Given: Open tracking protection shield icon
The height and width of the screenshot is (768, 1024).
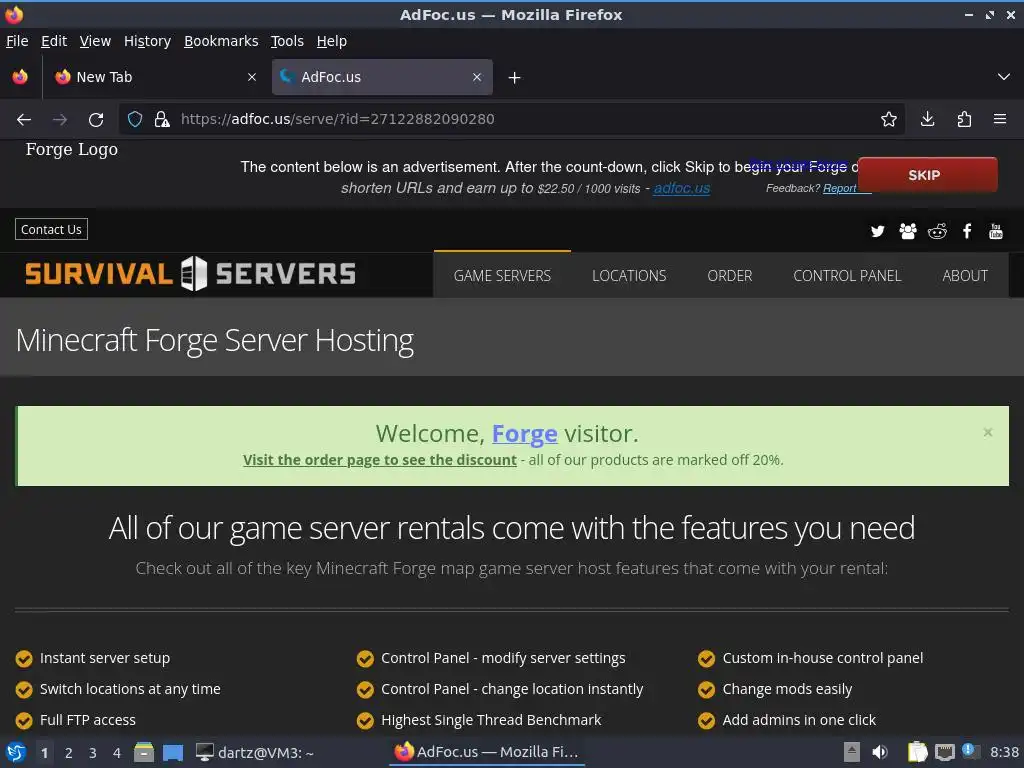Looking at the screenshot, I should tap(135, 119).
